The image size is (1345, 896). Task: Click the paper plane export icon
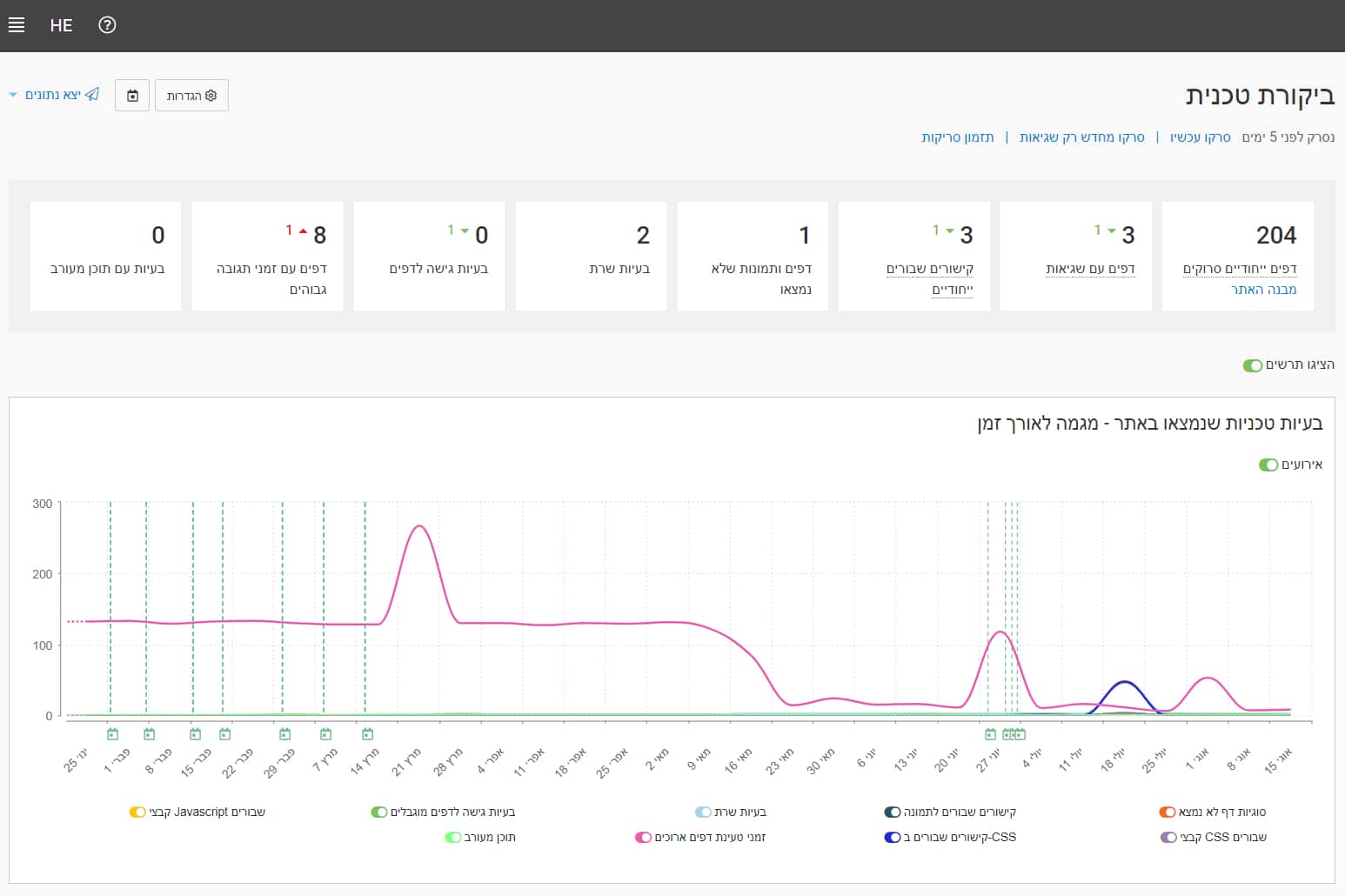pyautogui.click(x=92, y=94)
